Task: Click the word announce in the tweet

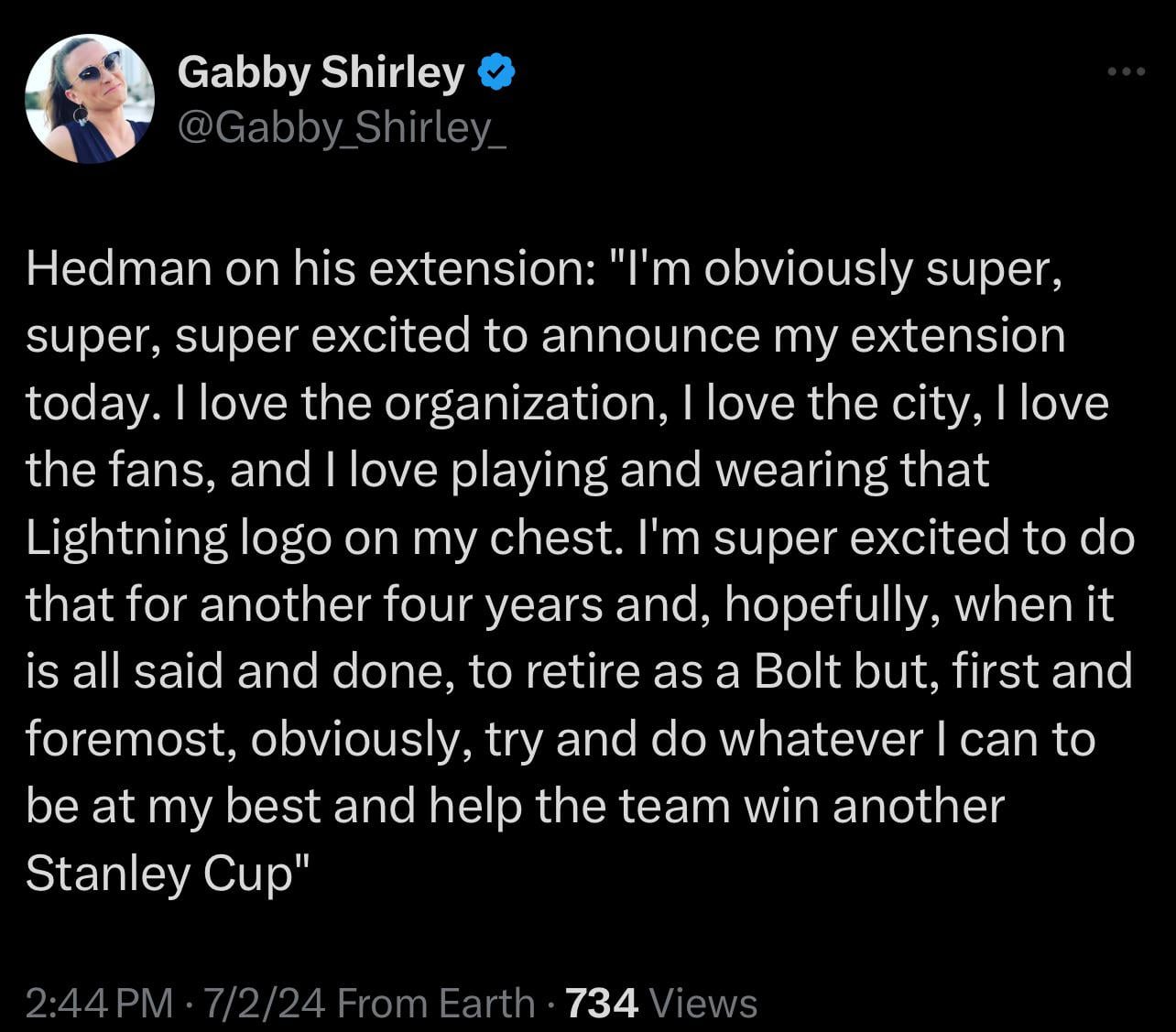Action: (x=649, y=336)
